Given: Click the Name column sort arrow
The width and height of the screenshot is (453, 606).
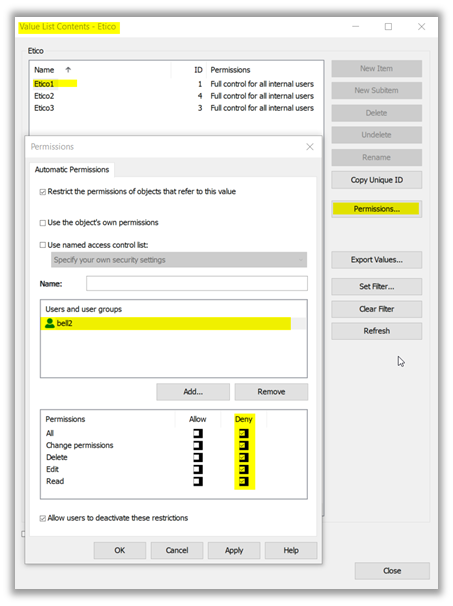Looking at the screenshot, I should coord(68,70).
